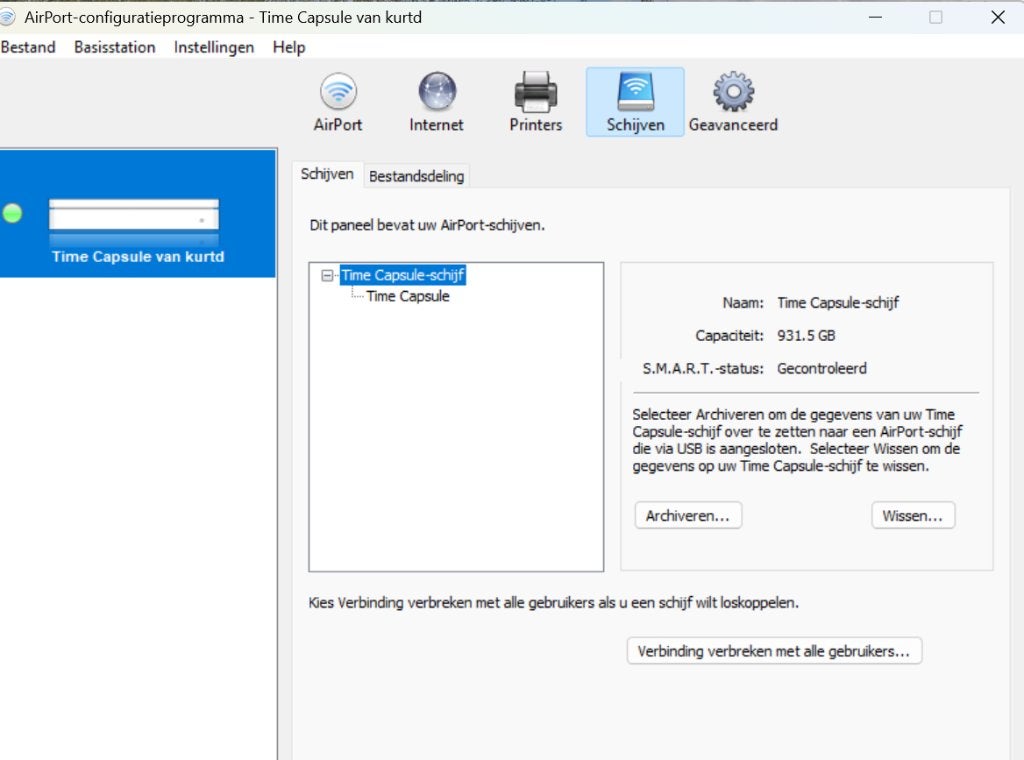
Task: Open the AirPort toolbar section
Action: (x=338, y=102)
